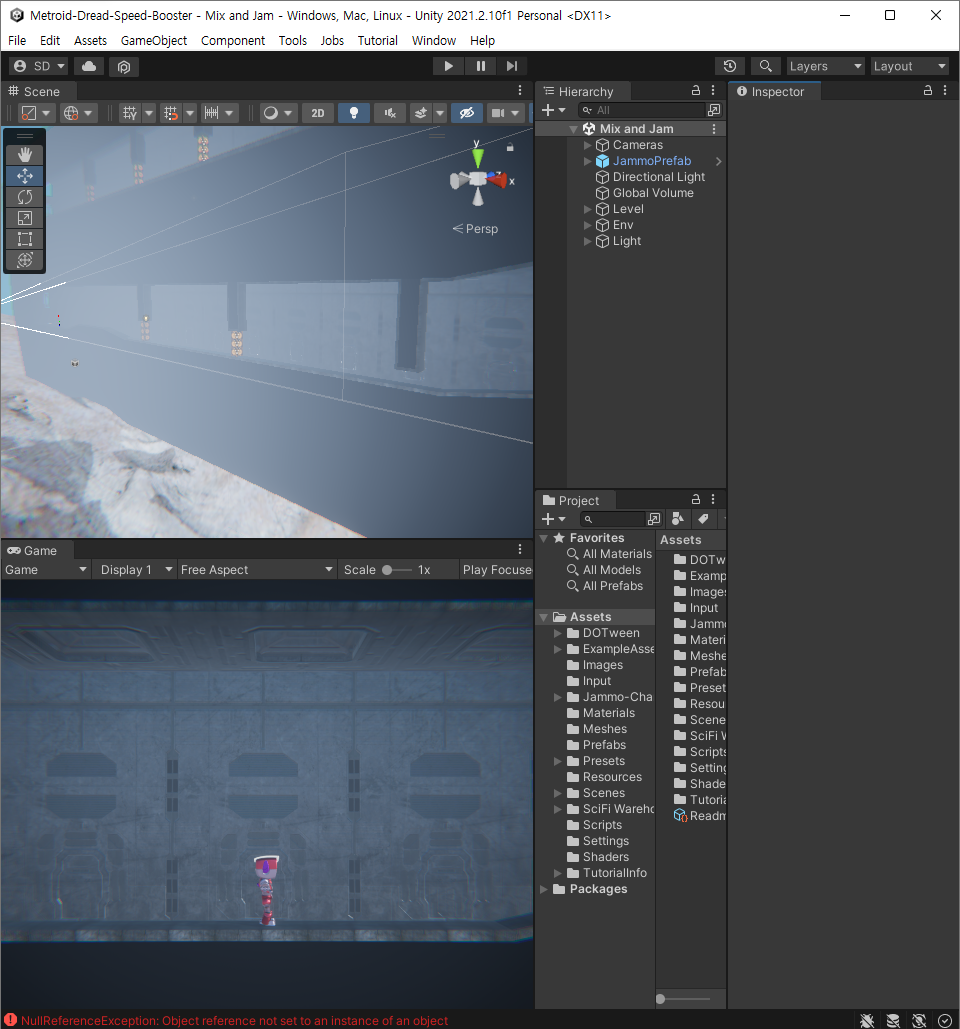Image resolution: width=960 pixels, height=1029 pixels.
Task: Expand the Level object in Hierarchy
Action: click(x=588, y=209)
